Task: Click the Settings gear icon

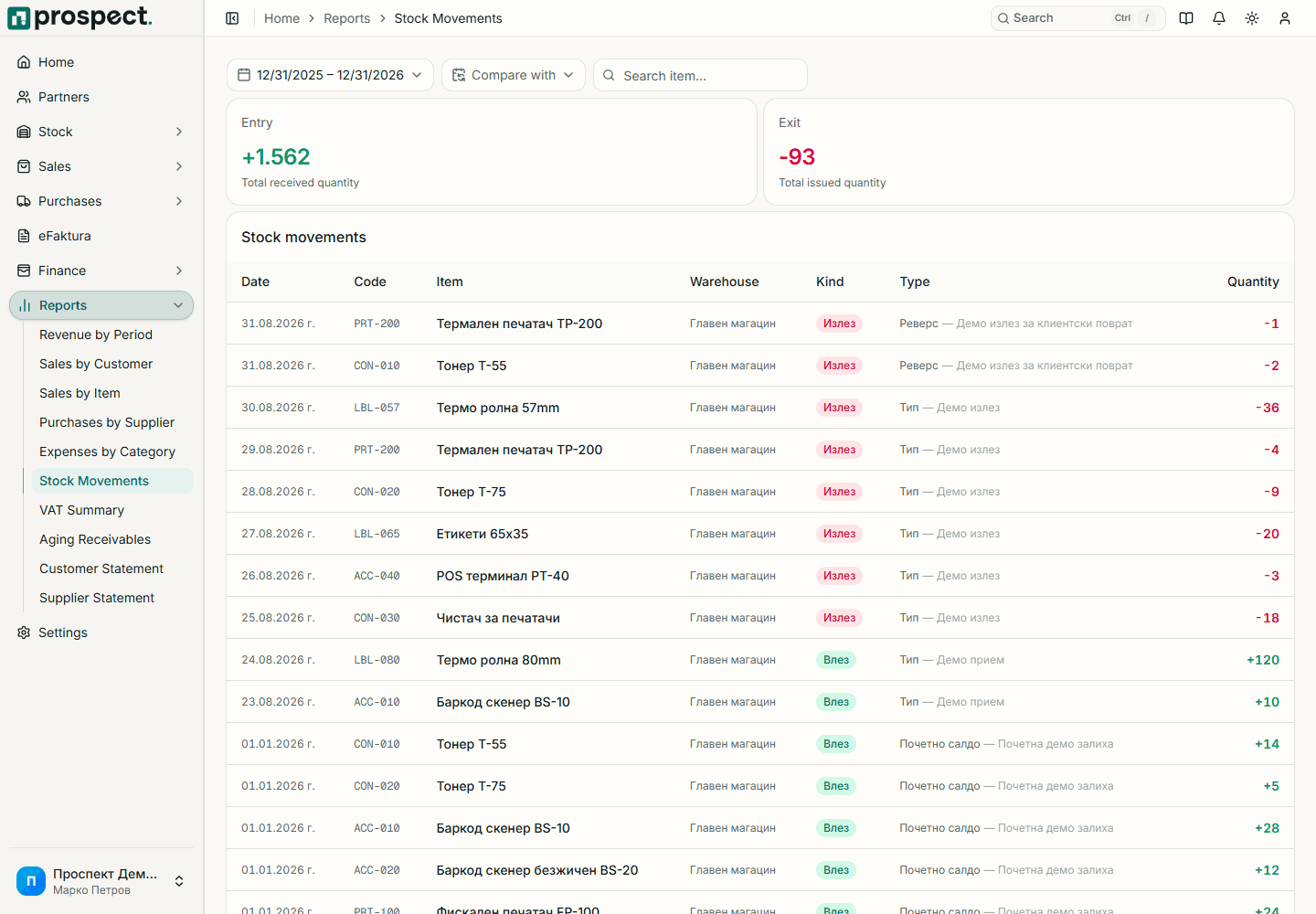Action: [x=24, y=632]
